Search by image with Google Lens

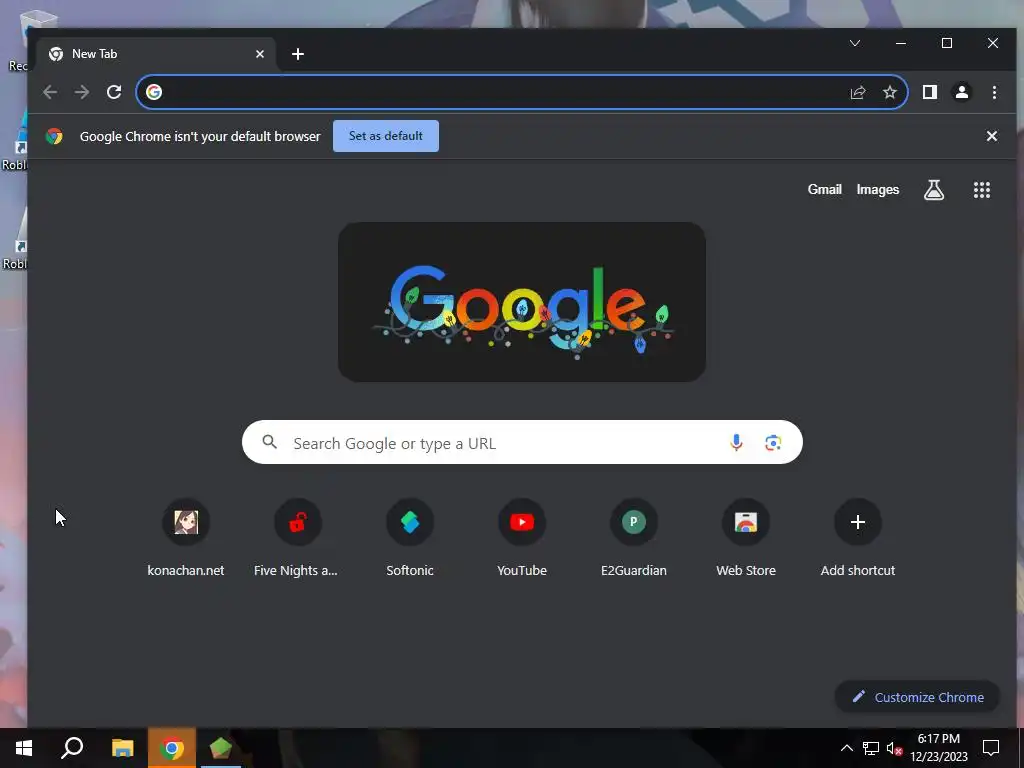(x=773, y=443)
